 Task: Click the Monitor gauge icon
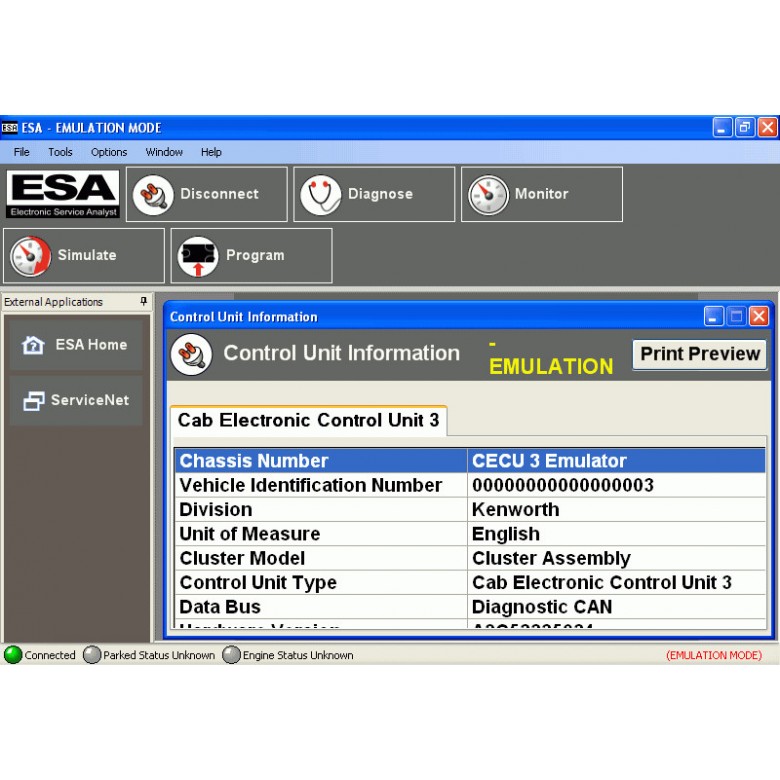click(488, 195)
